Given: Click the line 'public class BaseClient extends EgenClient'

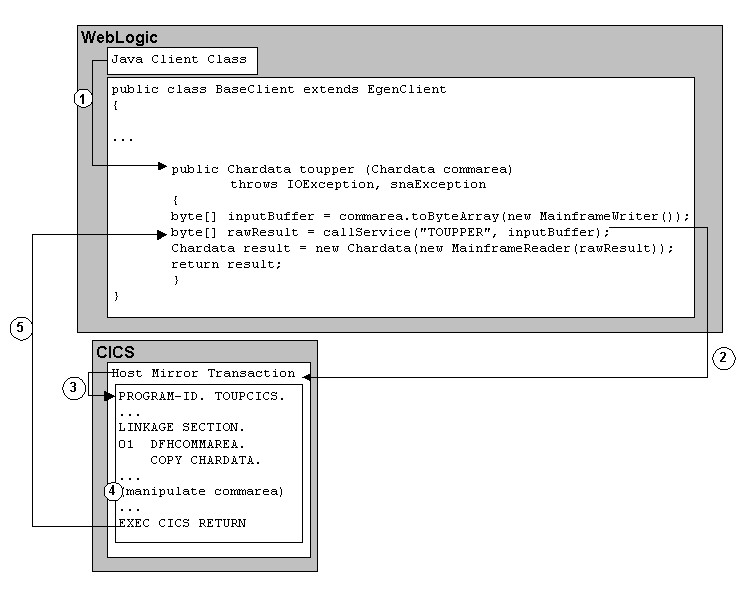Looking at the screenshot, I should tap(279, 89).
